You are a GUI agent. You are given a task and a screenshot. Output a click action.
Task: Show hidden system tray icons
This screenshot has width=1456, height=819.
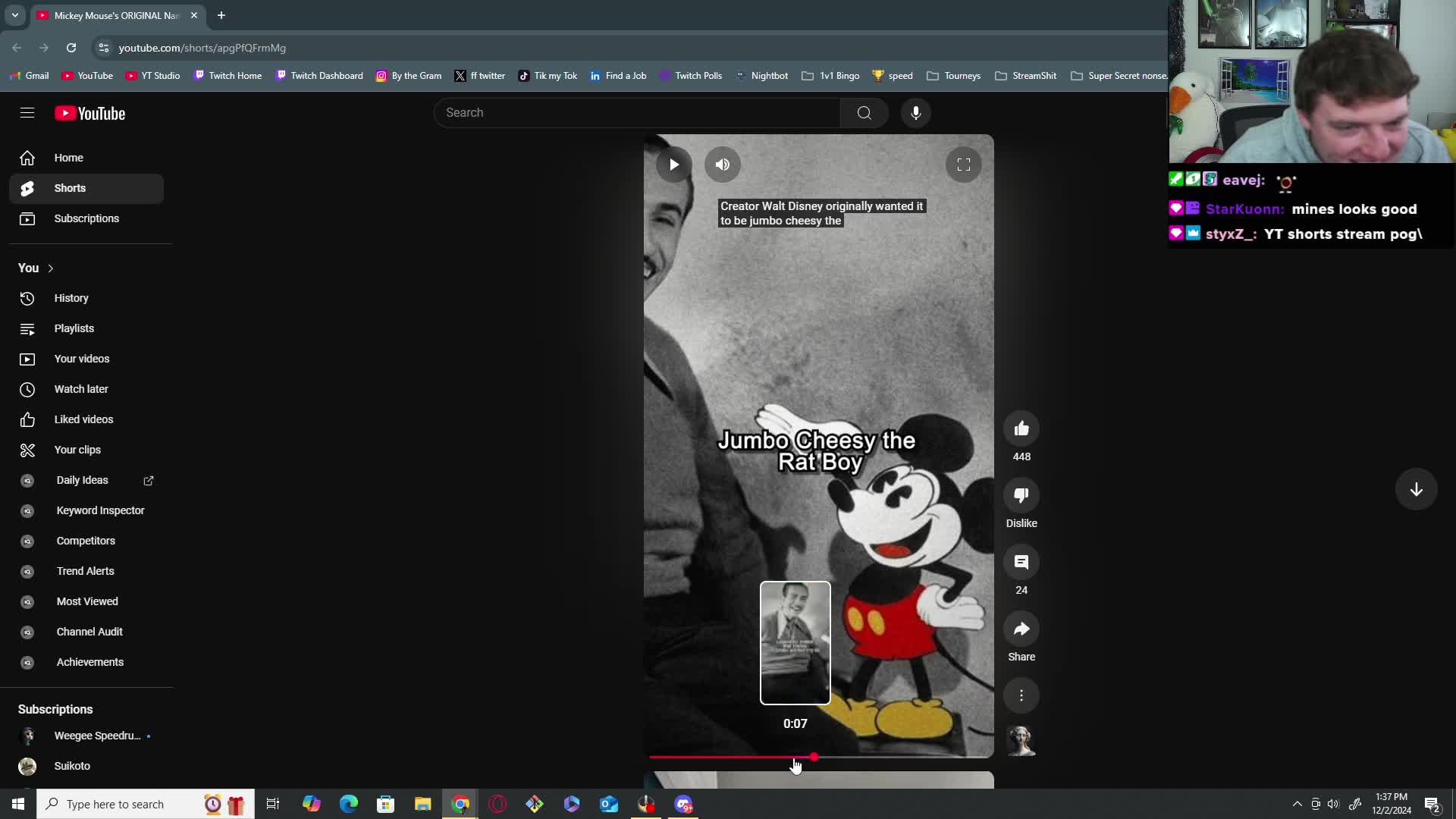coord(1297,804)
